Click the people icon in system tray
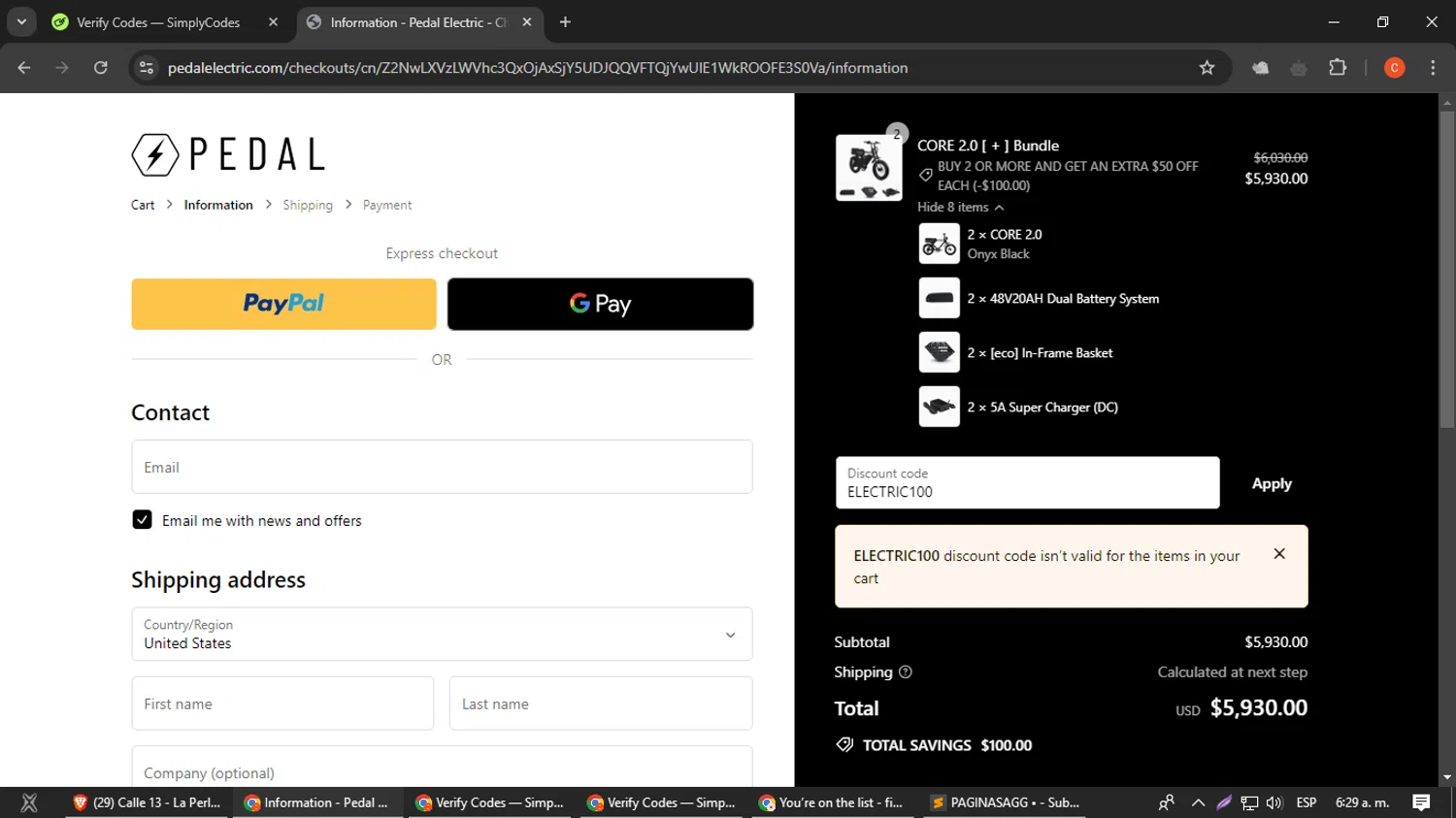Viewport: 1456px width, 818px height. (x=1167, y=802)
